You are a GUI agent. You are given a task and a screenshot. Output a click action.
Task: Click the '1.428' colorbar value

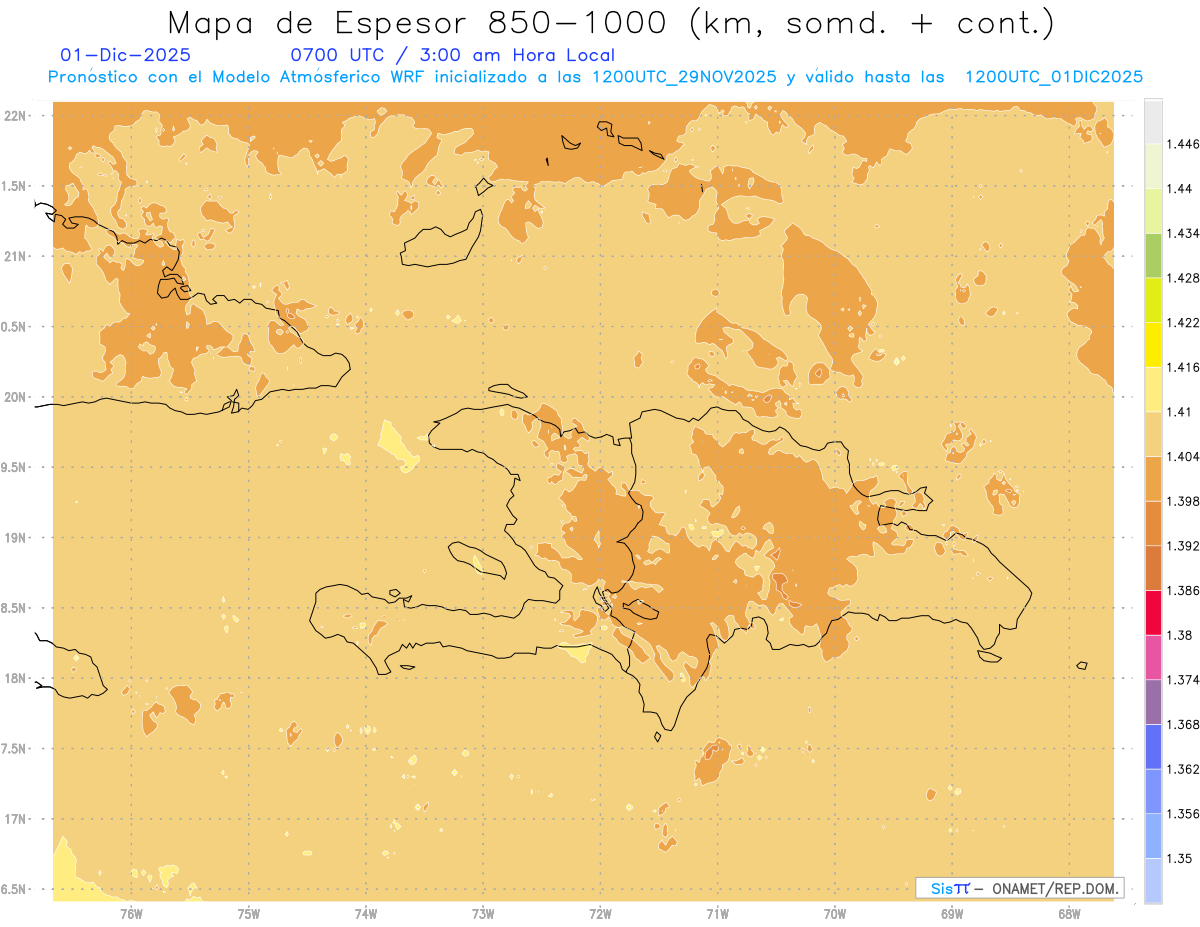coord(1184,278)
